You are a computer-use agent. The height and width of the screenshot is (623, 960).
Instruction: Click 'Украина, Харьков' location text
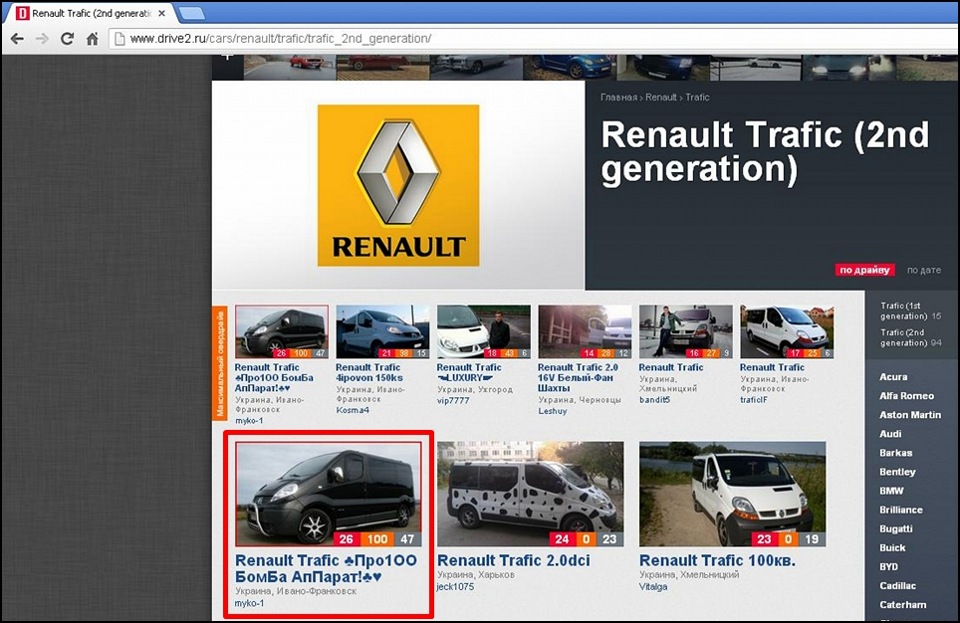tap(476, 575)
